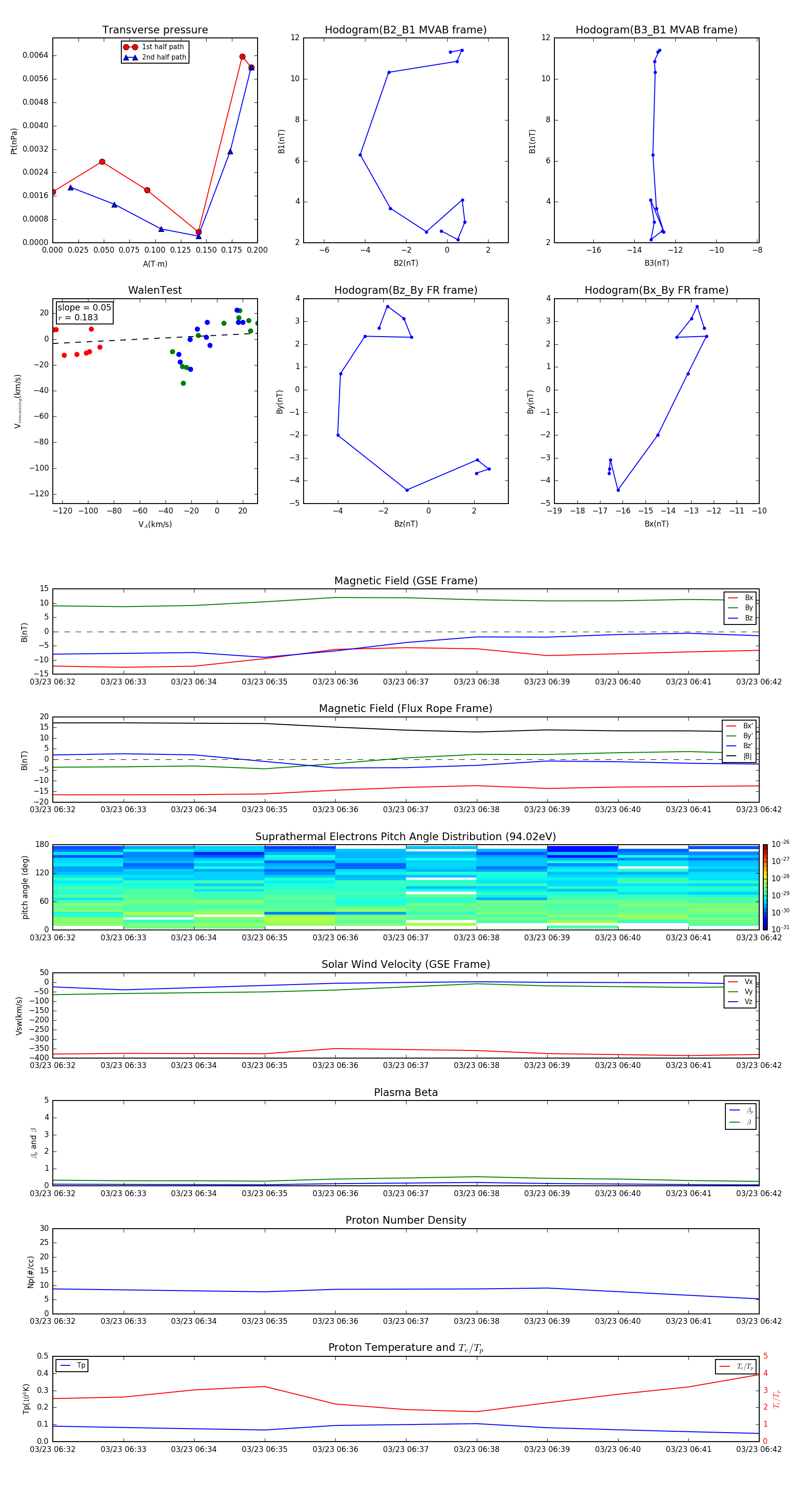Click the 'Transverse pressure' plot title
The image size is (812, 1489).
click(x=155, y=30)
